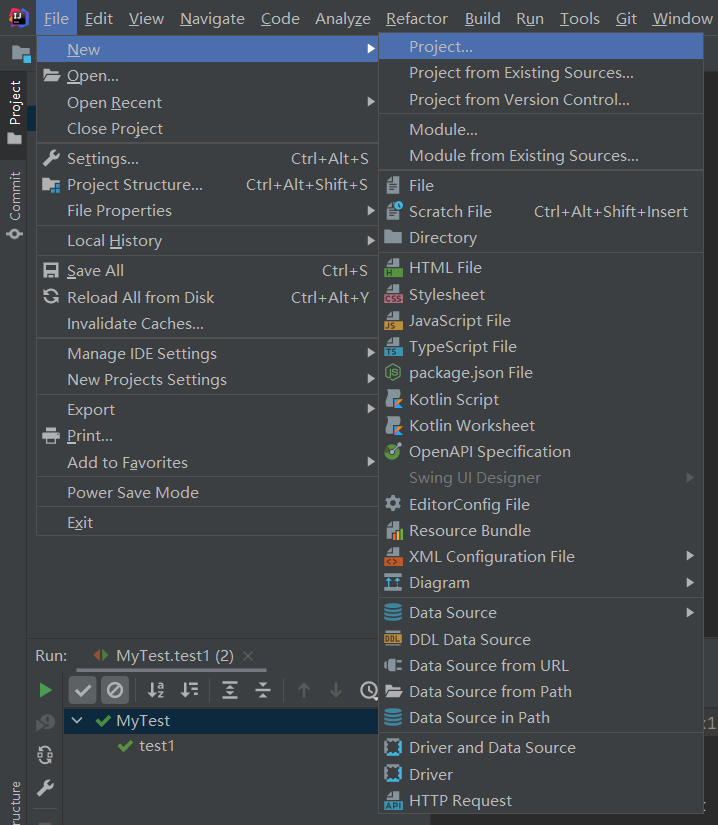This screenshot has height=825, width=718.
Task: Click the green Run play button
Action: click(x=46, y=690)
